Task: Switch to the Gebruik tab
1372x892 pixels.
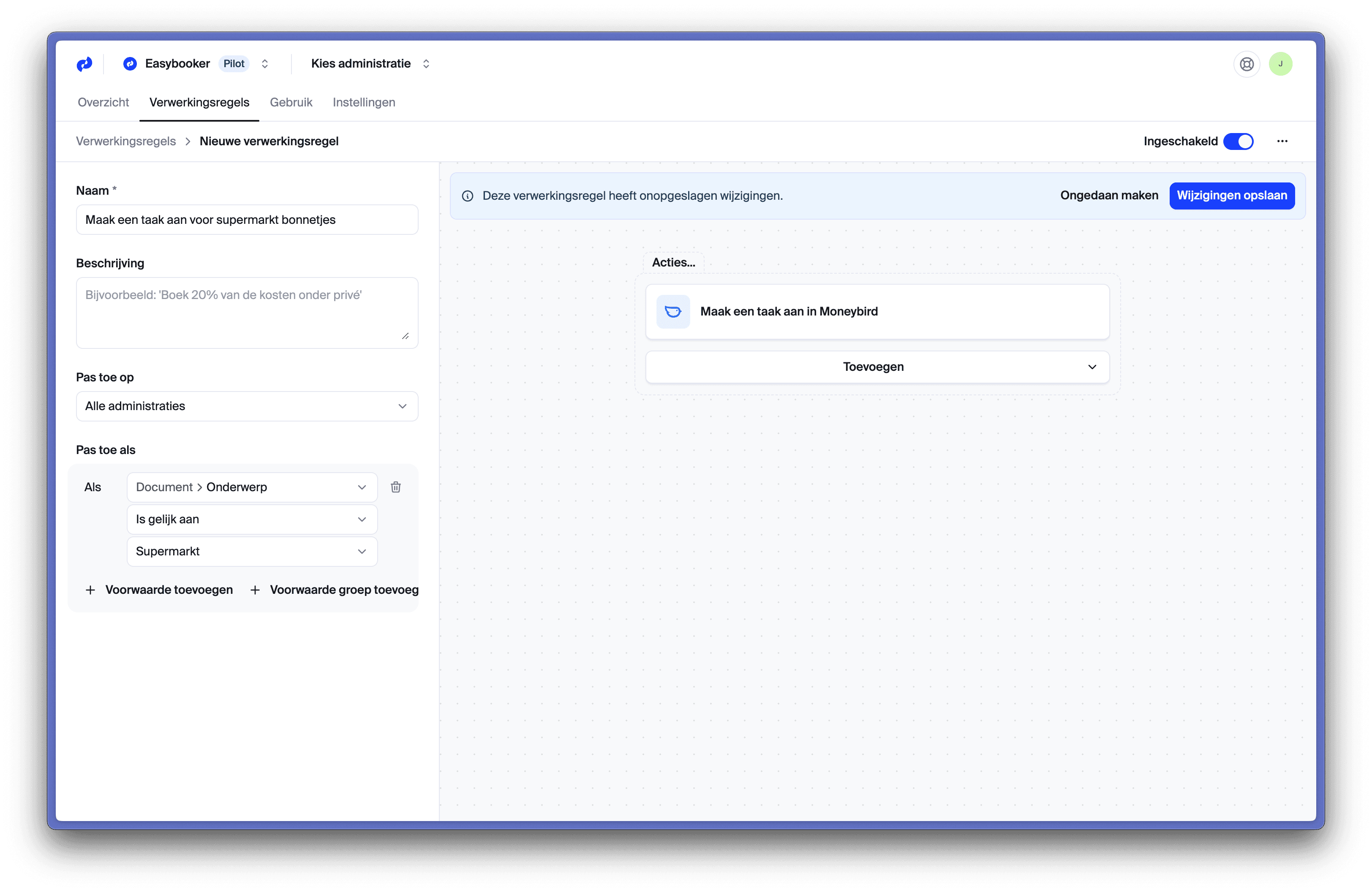Action: click(x=291, y=103)
